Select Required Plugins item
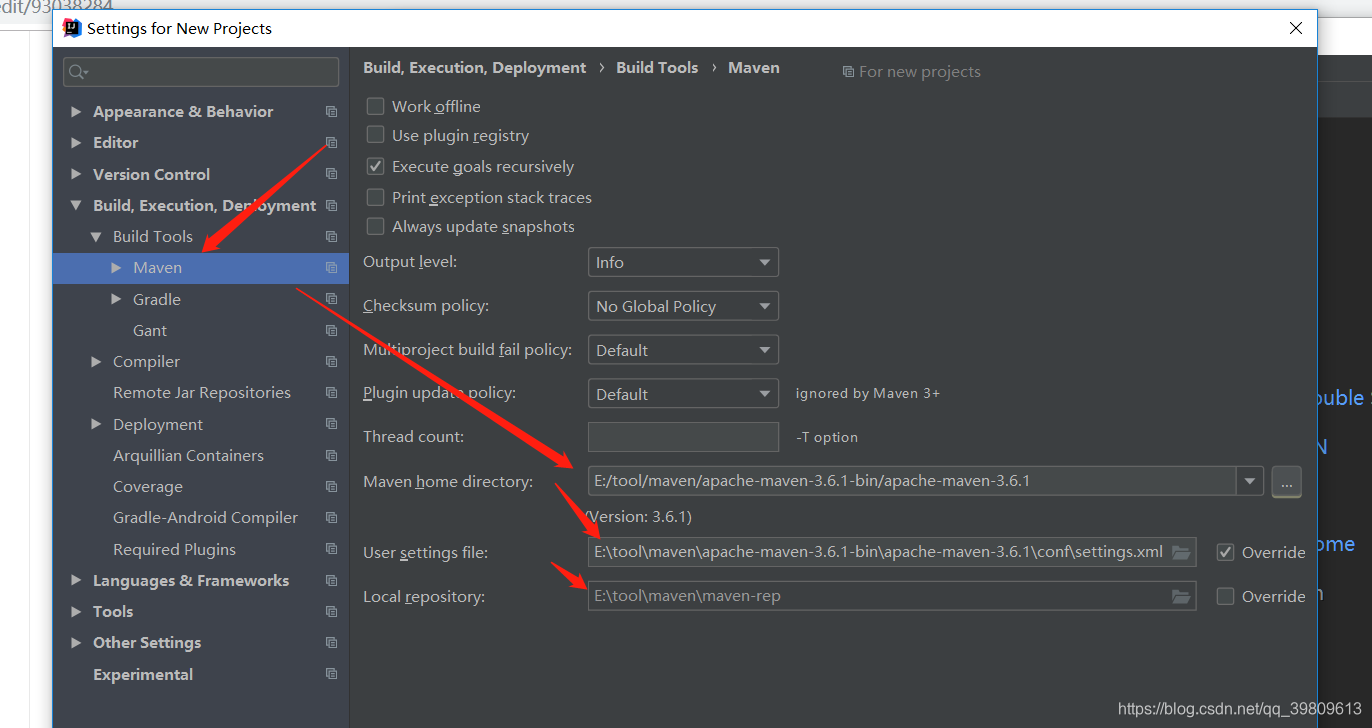The height and width of the screenshot is (728, 1372). tap(174, 549)
